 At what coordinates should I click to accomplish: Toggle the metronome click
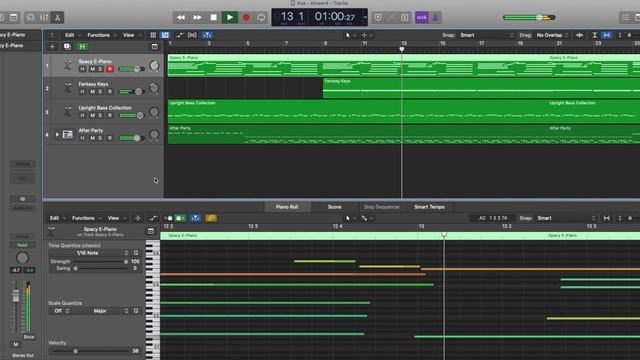(435, 18)
